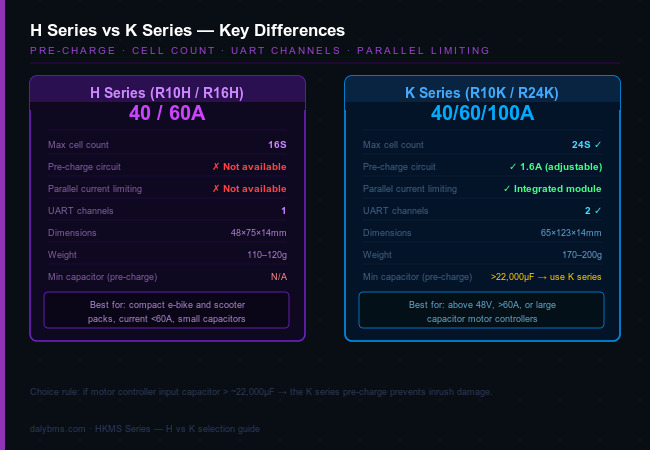Screen dimensions: 650x450
Task: Click the H Series 'Best for' compact e-bike box
Action: point(167,310)
